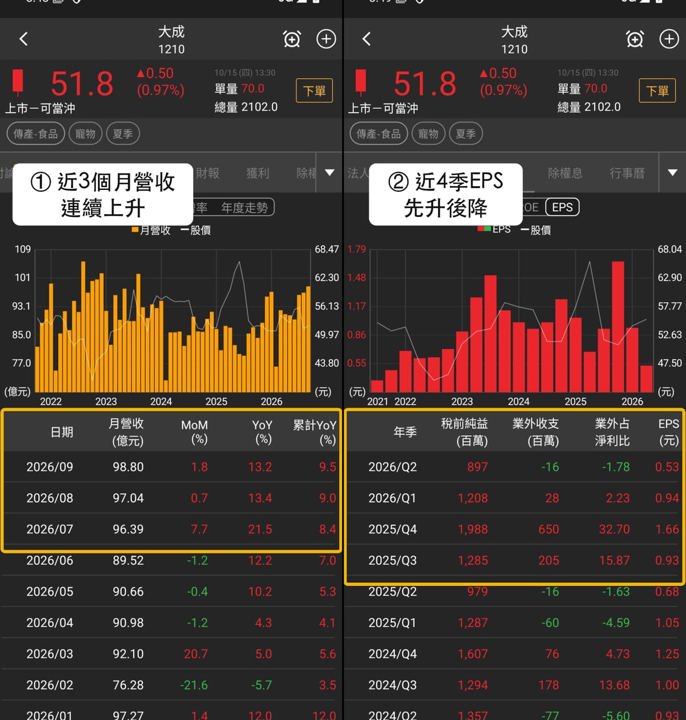
Task: Select 2026/06 revenue row
Action: pos(171,561)
